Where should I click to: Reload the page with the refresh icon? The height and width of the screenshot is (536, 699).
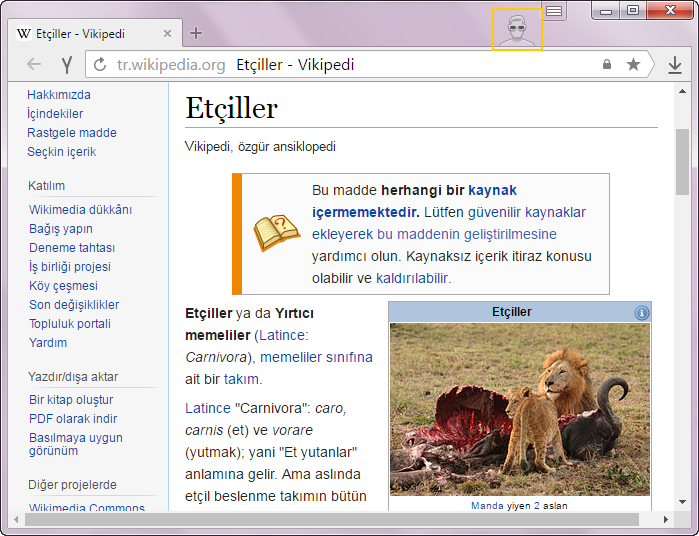[x=100, y=65]
